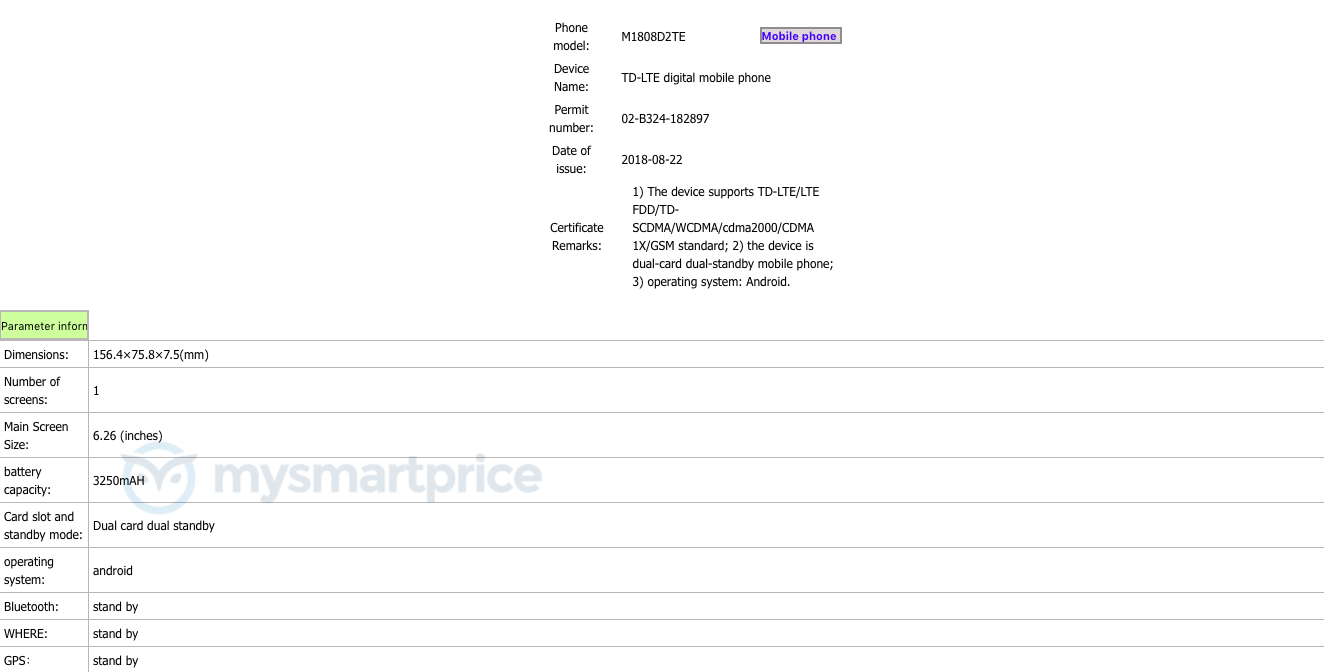Click the Dimensions row label

[36, 355]
